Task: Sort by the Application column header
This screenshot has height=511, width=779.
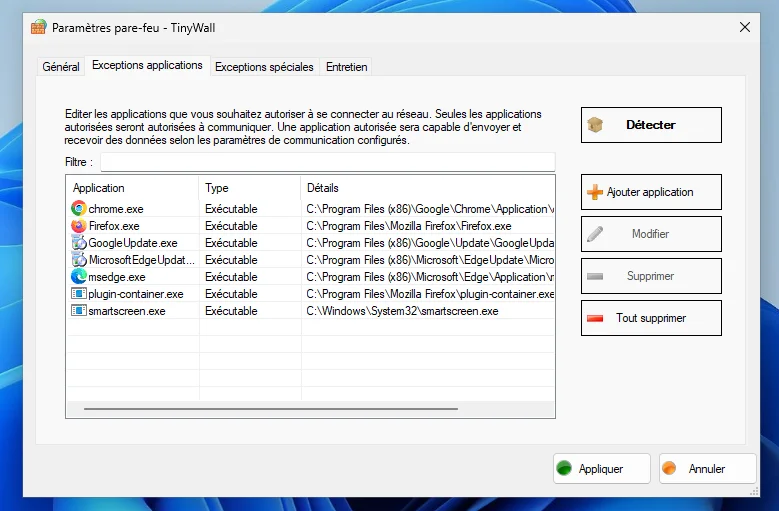Action: click(x=132, y=188)
